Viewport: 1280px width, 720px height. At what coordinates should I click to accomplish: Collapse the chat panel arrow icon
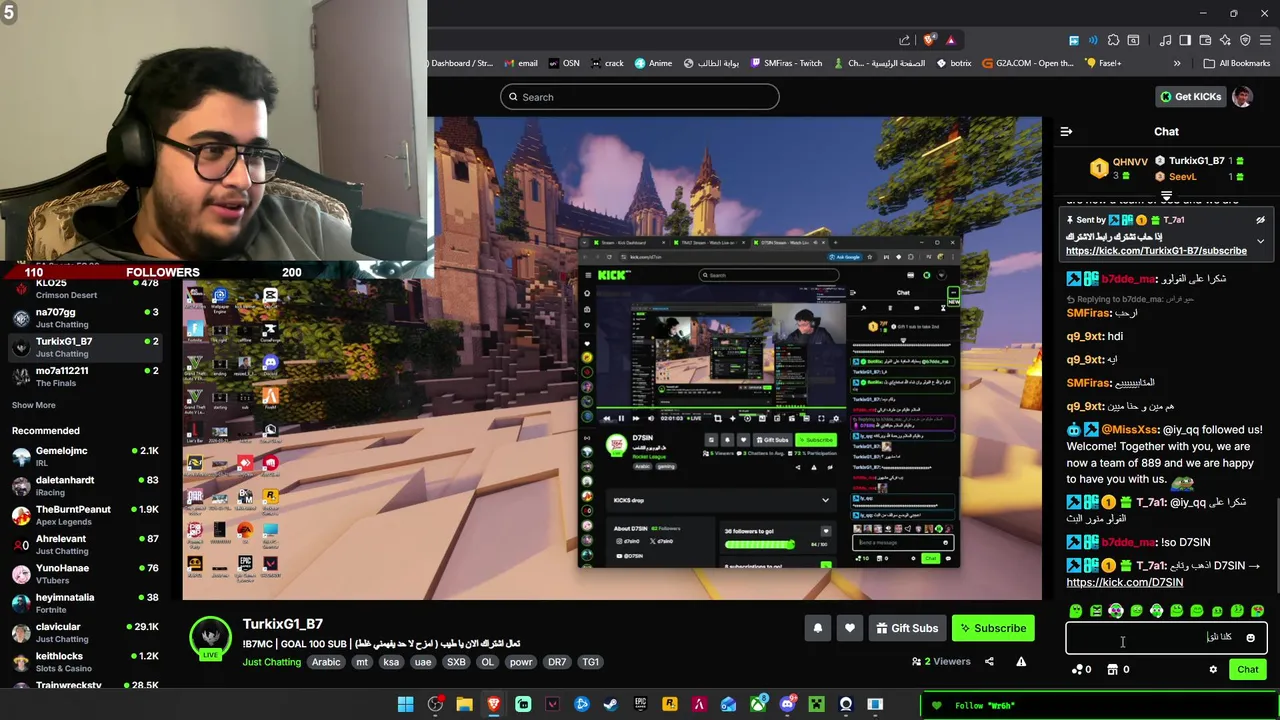pos(1066,132)
